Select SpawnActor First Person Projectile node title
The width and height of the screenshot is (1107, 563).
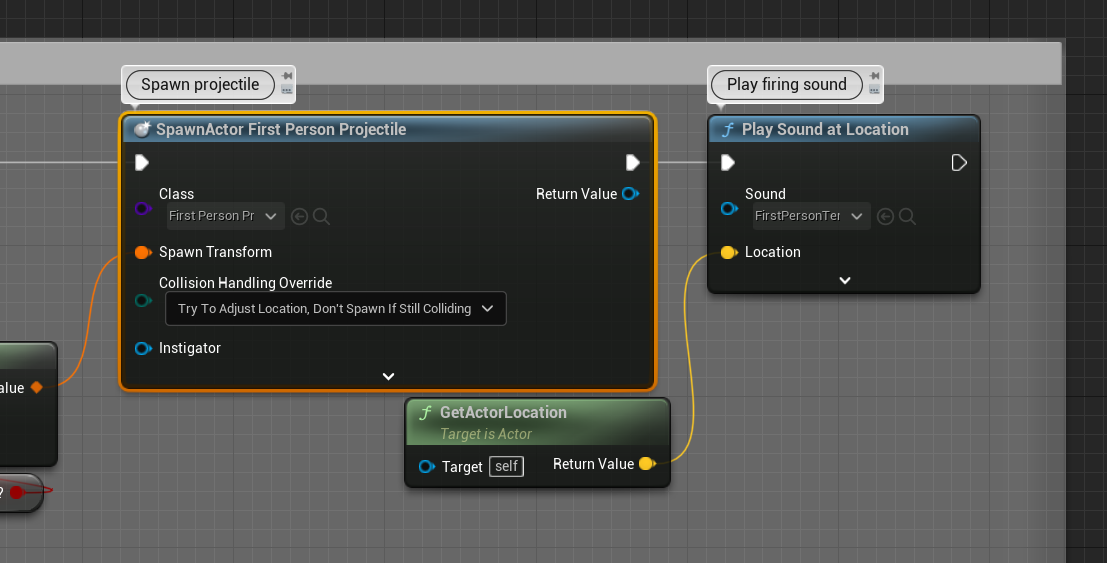[x=281, y=129]
